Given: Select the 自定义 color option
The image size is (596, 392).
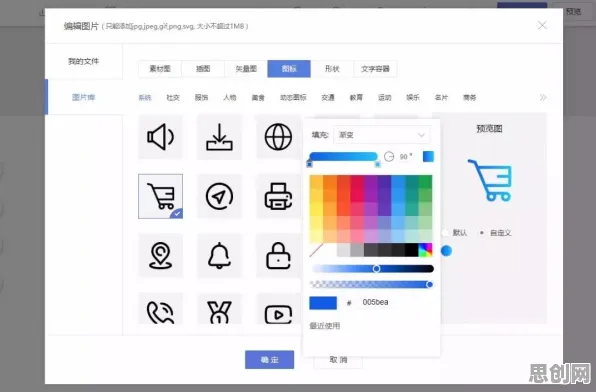Looking at the screenshot, I should coord(496,233).
